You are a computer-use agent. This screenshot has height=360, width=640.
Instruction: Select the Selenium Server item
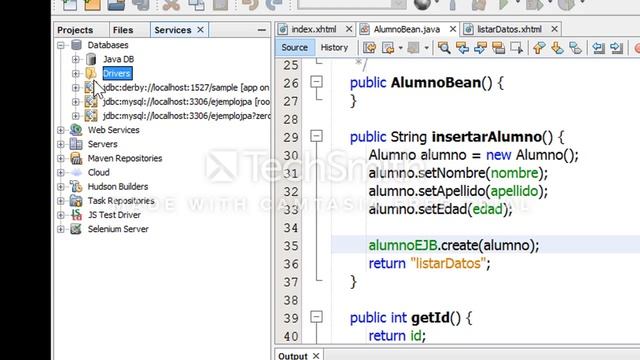pyautogui.click(x=118, y=229)
